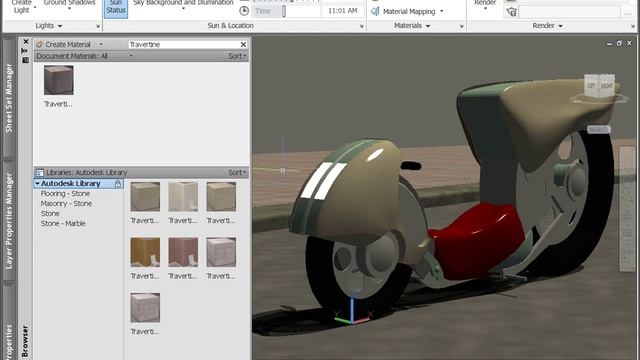Select the Flooring - Stone category
This screenshot has height=360, width=640.
(x=65, y=193)
